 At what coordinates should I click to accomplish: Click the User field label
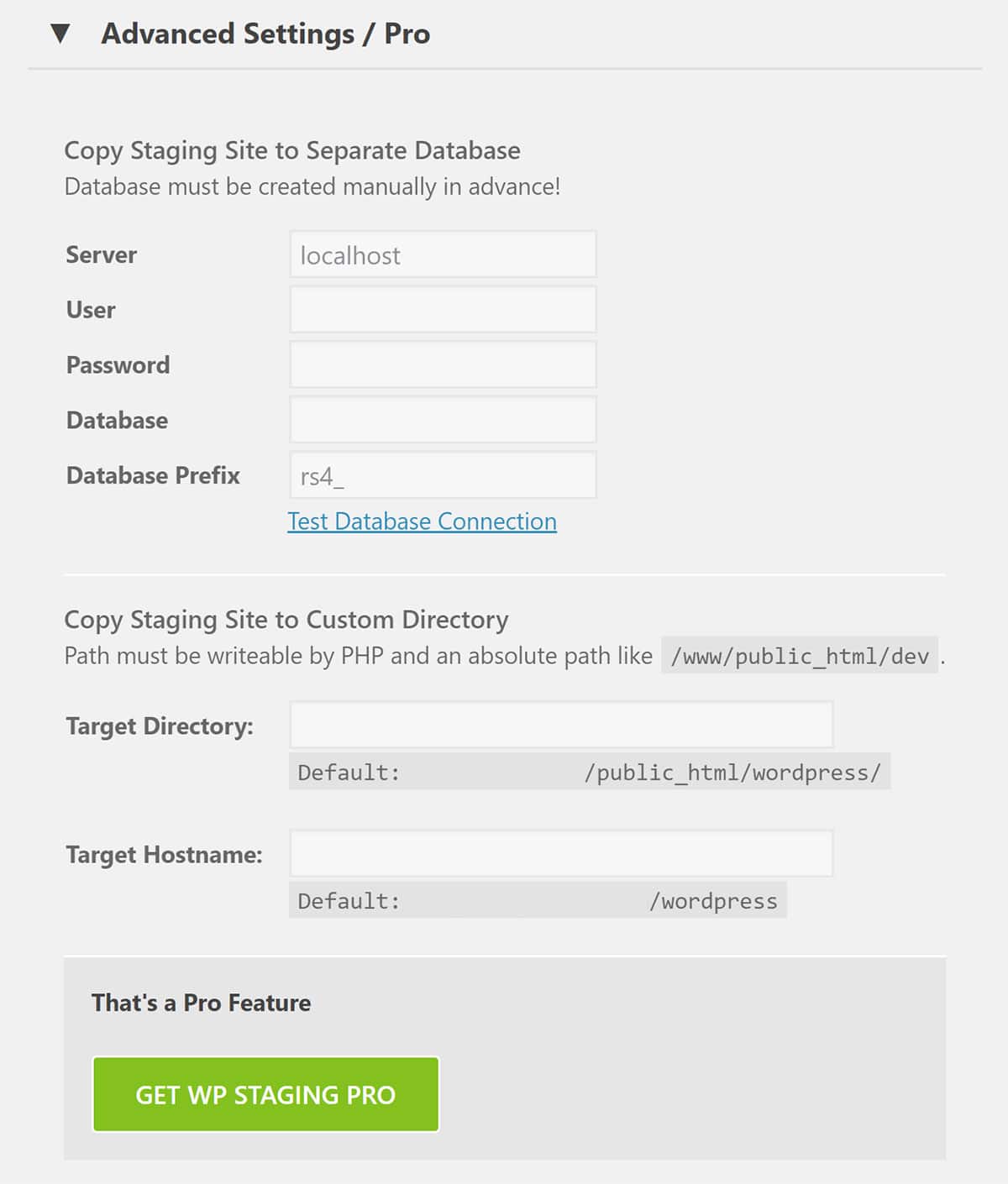coord(91,310)
